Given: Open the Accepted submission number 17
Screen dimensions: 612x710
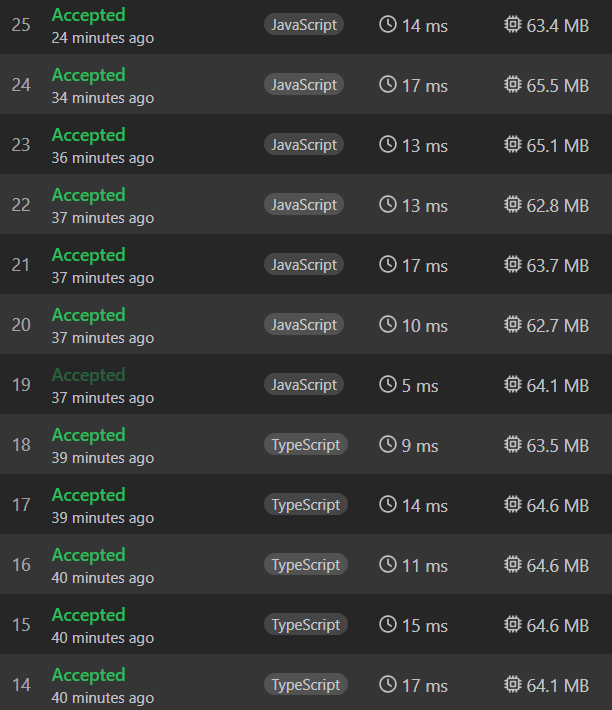Looking at the screenshot, I should (x=88, y=495).
